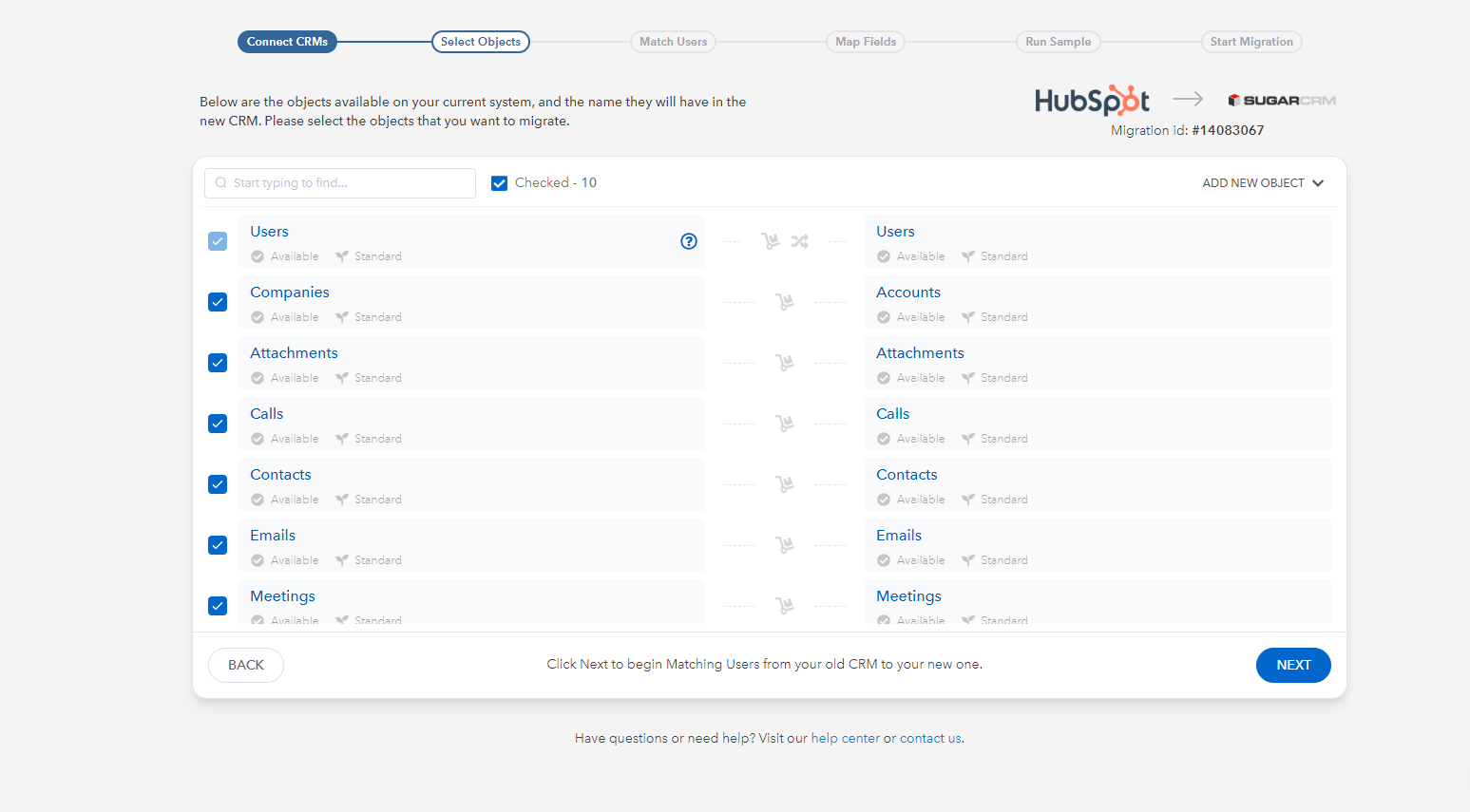Uncheck the Meetings object checkbox
Image resolution: width=1470 pixels, height=812 pixels.
pyautogui.click(x=218, y=605)
